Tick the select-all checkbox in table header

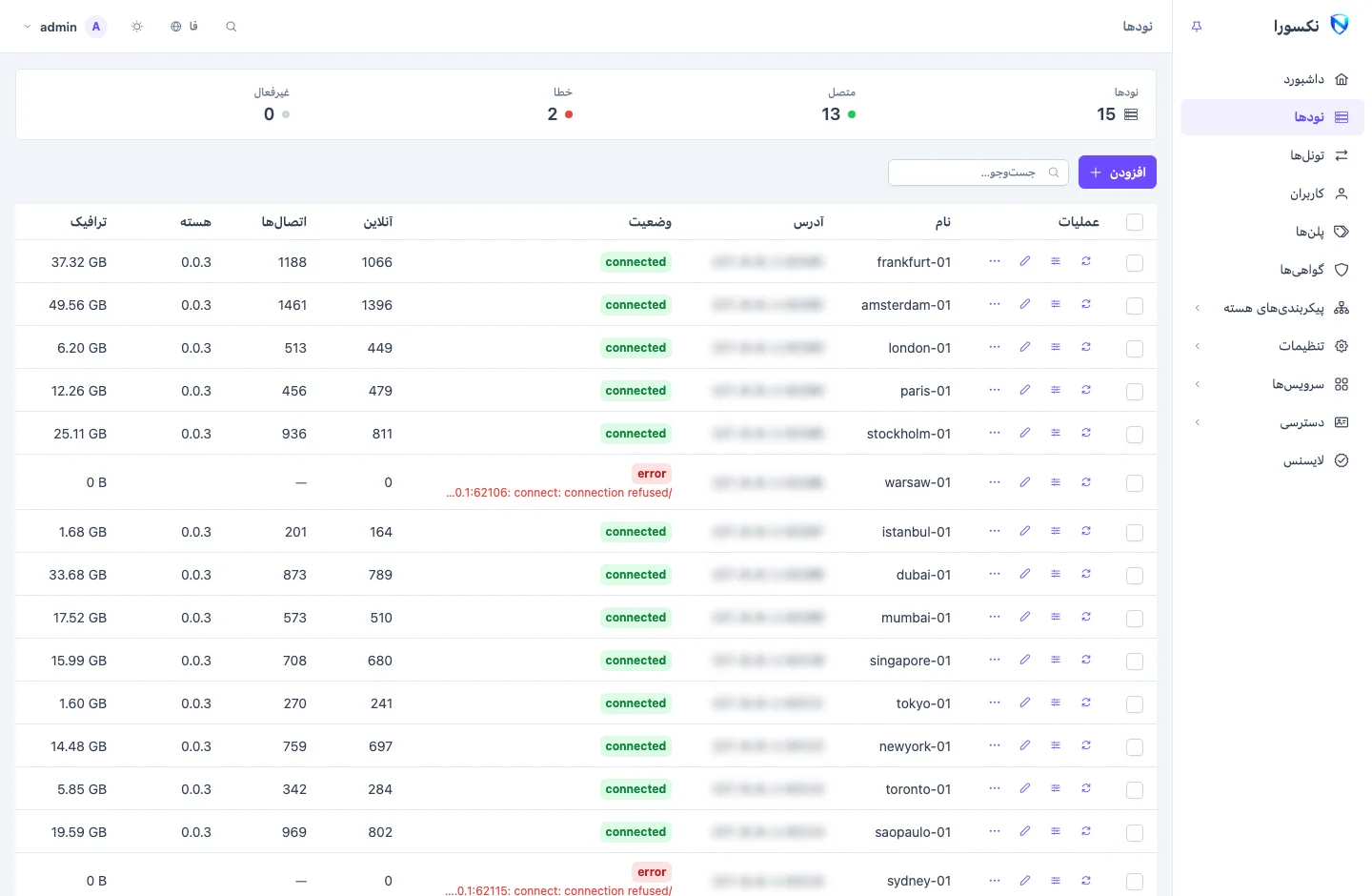1135,222
